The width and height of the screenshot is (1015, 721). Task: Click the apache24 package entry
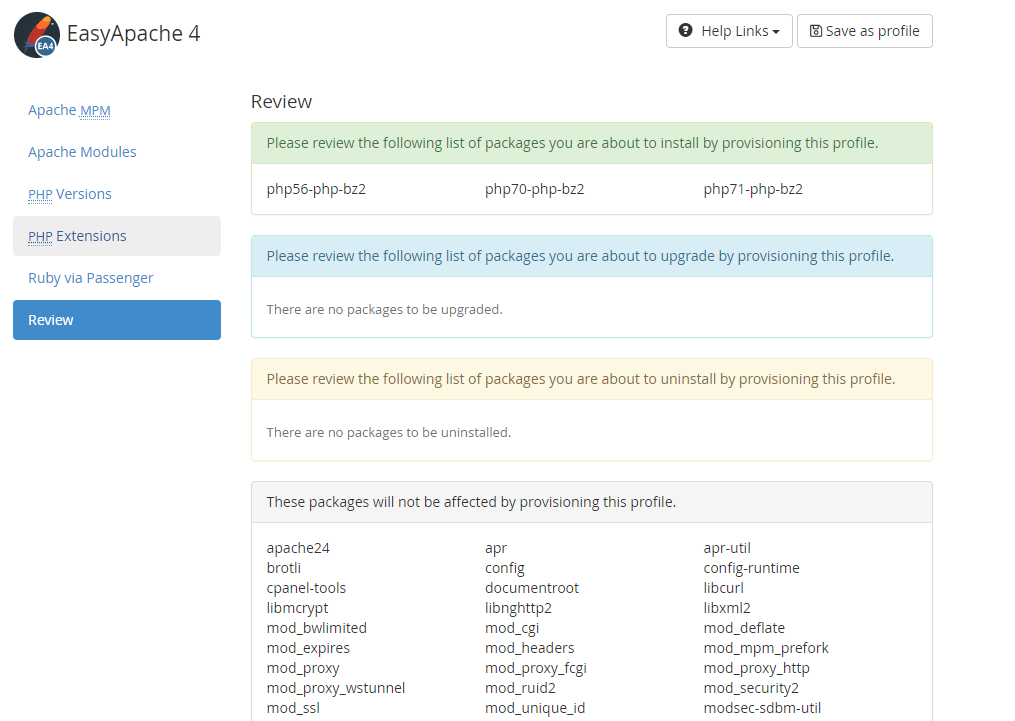coord(298,548)
